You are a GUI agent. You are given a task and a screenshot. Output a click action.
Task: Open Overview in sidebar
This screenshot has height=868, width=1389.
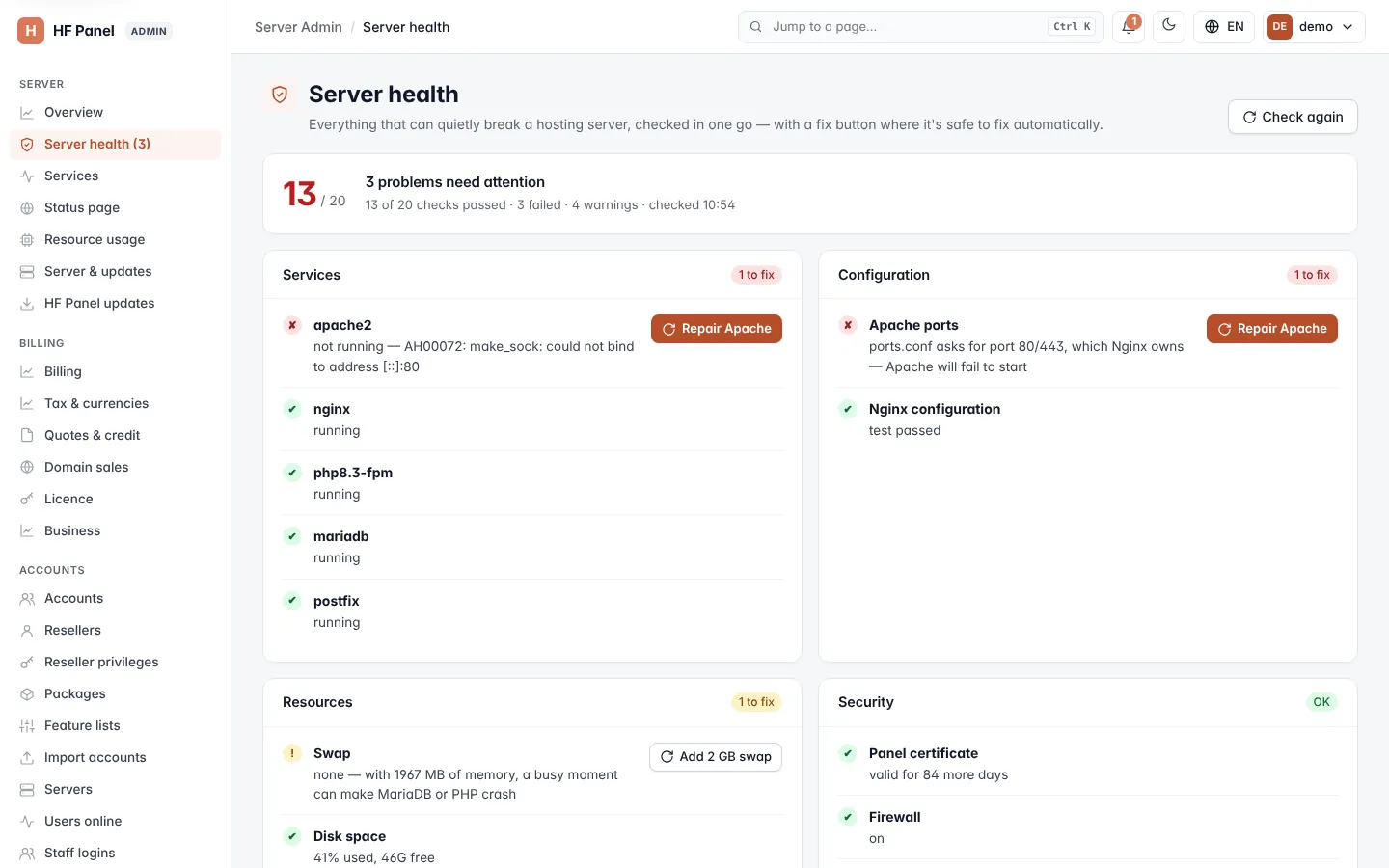115,112
